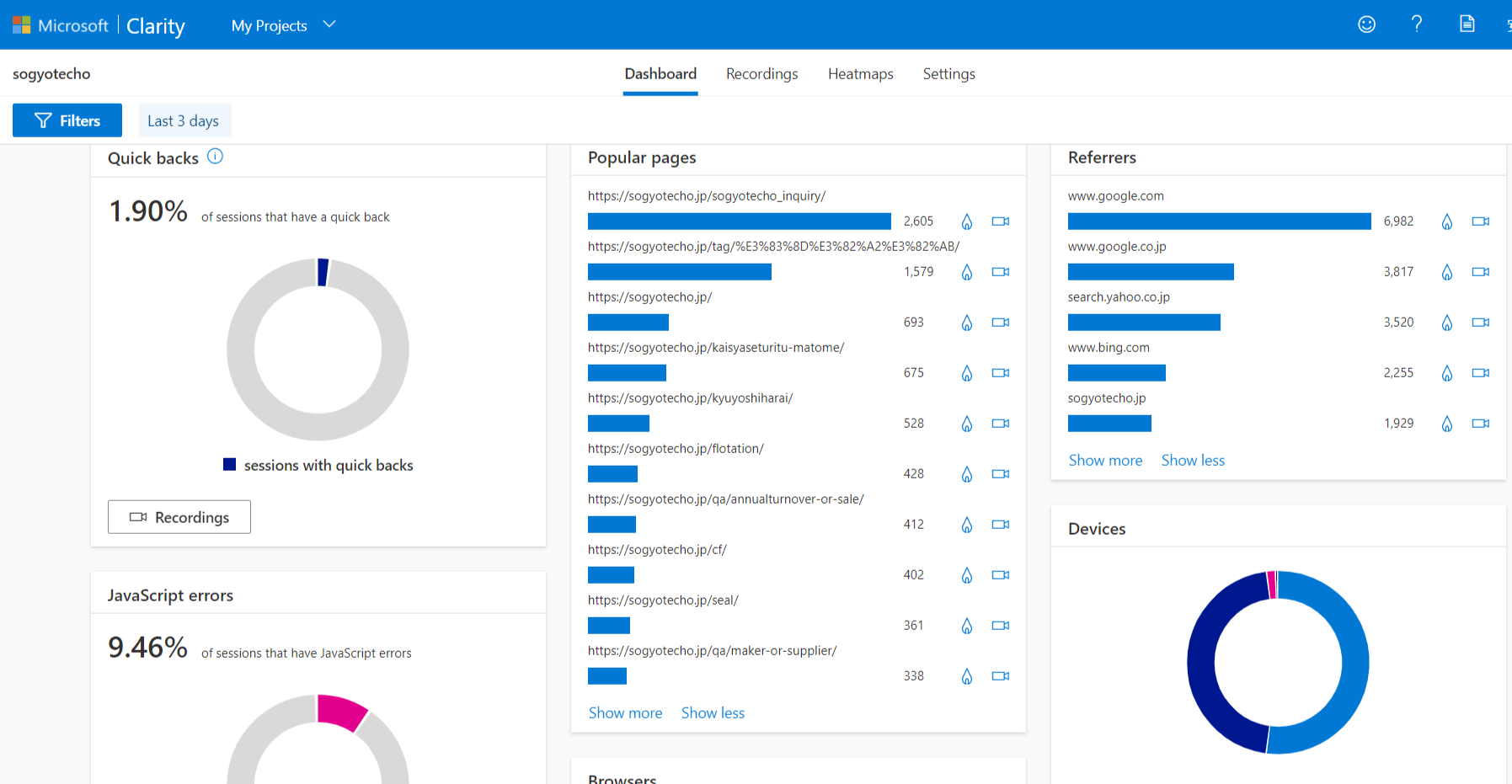Open heatmap for flotation page
This screenshot has width=1512, height=784.
click(967, 474)
